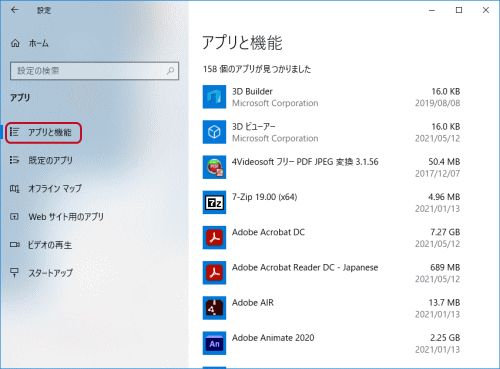Focus the 設定の検索 search field
The height and width of the screenshot is (369, 500).
click(x=94, y=71)
